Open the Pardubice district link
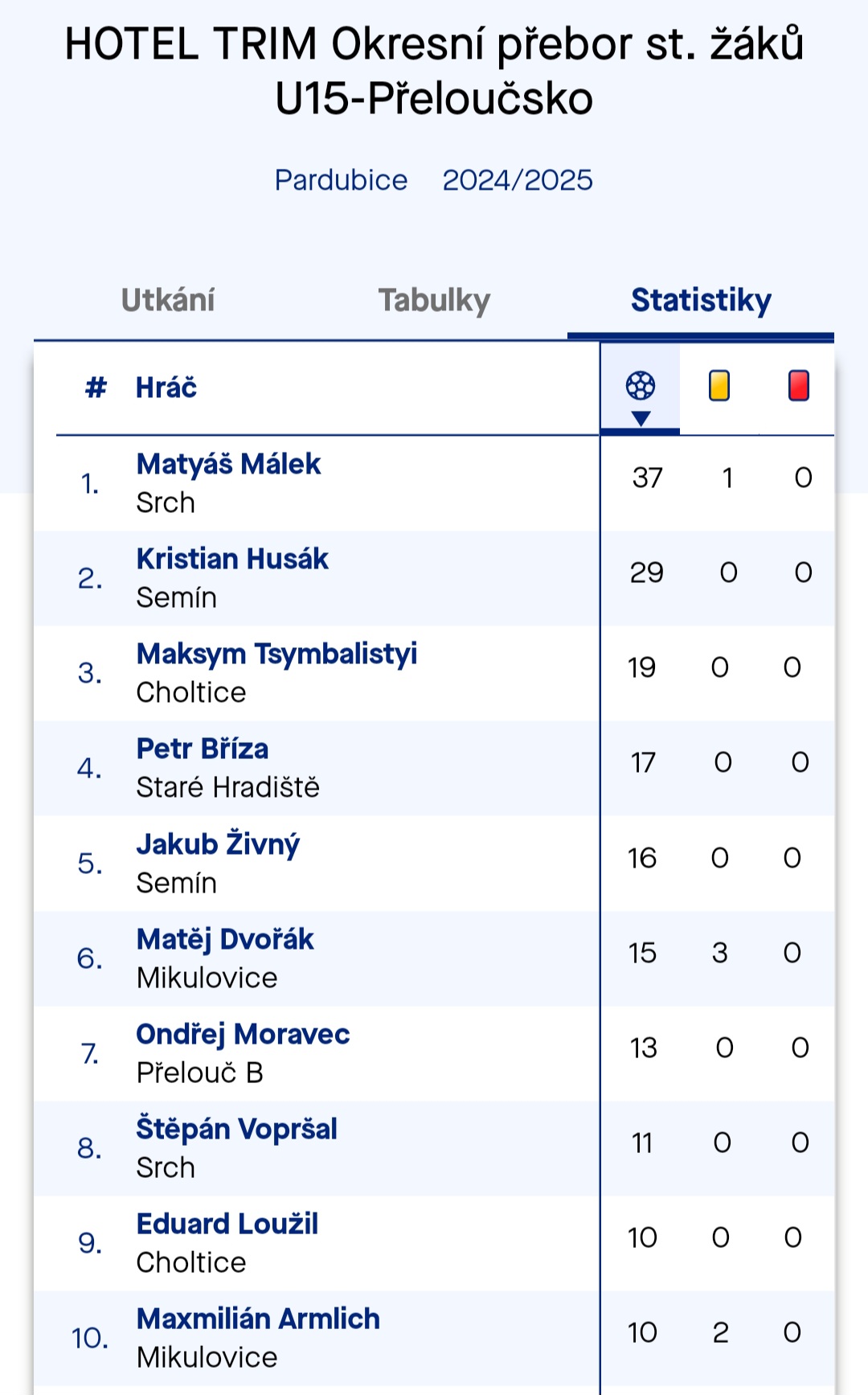 coord(341,180)
